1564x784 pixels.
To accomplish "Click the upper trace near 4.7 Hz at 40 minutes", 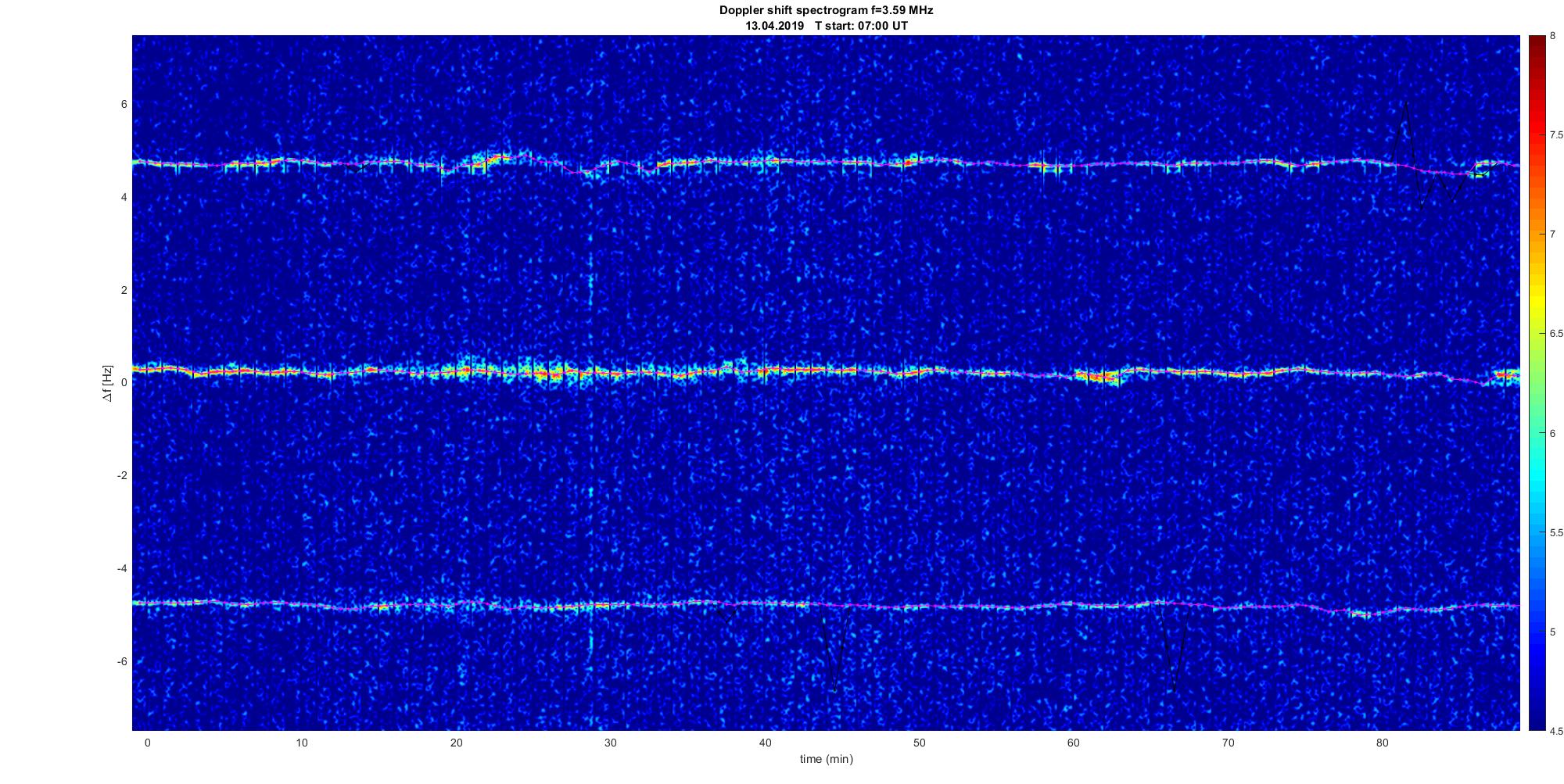I will coord(765,162).
